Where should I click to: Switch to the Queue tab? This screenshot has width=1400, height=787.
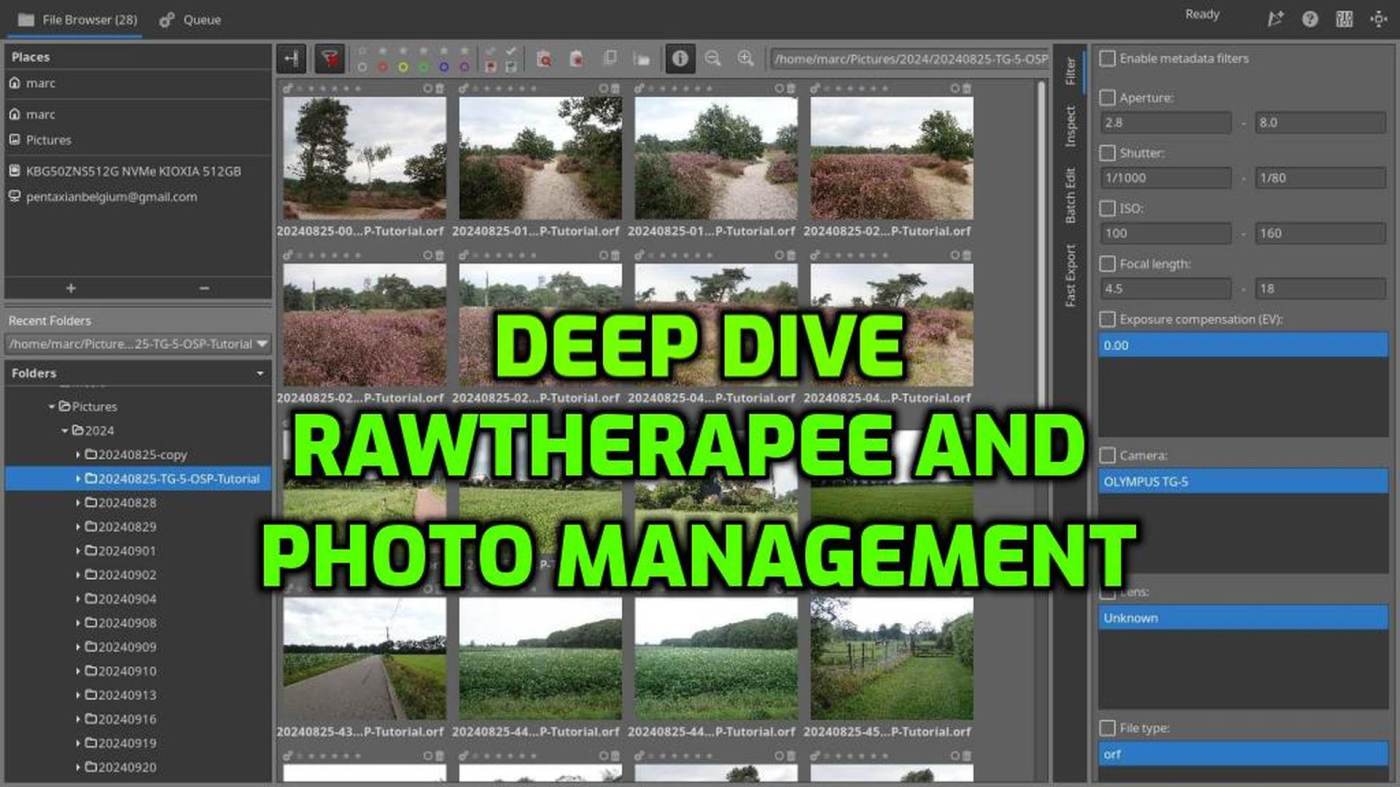[x=190, y=19]
